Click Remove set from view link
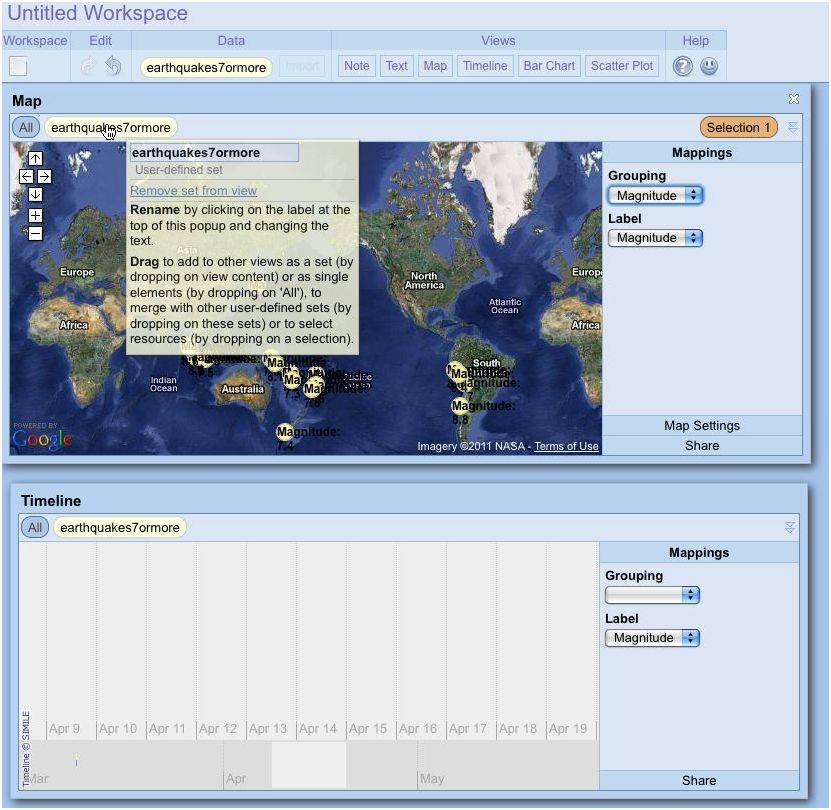 [193, 190]
